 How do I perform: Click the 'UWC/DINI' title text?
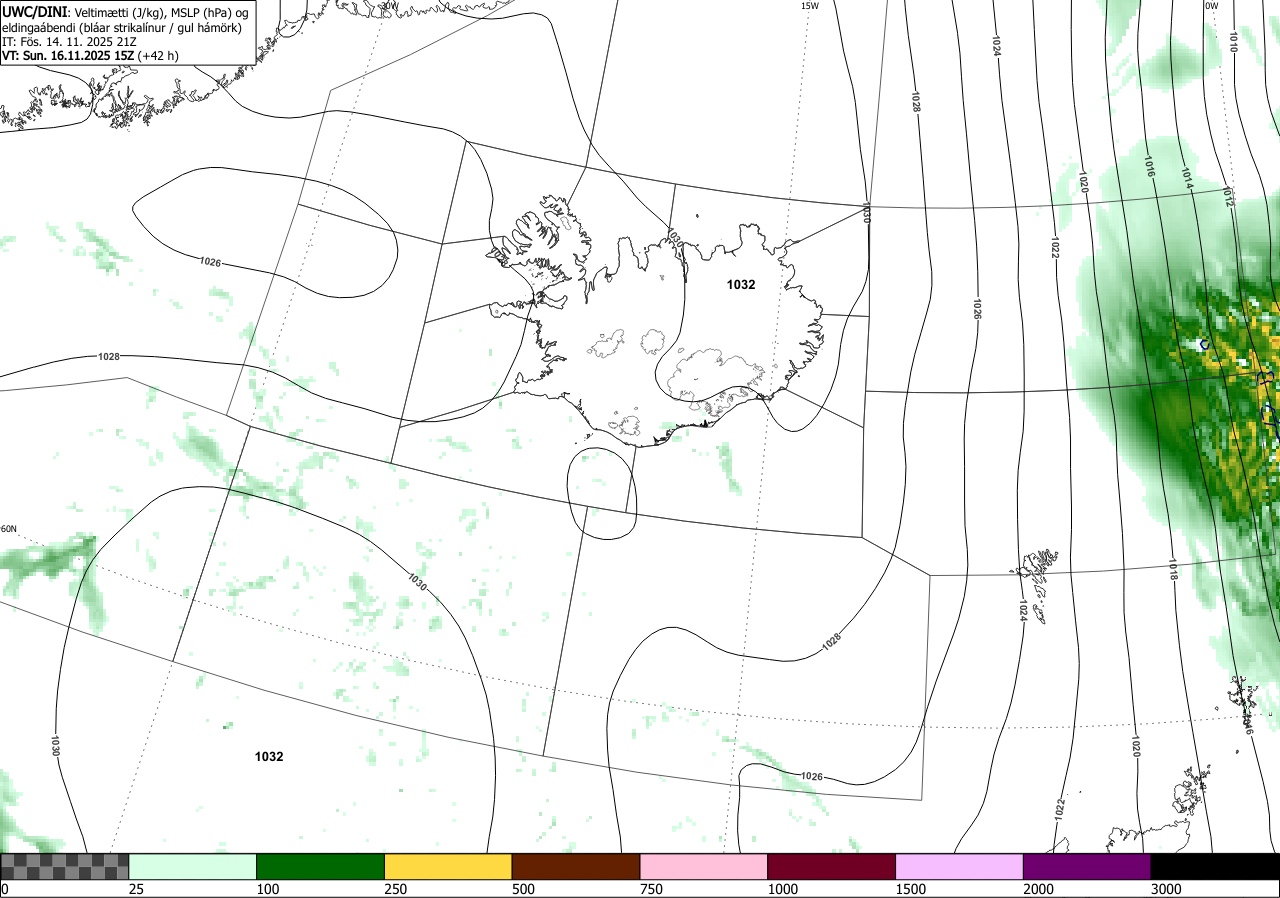(x=35, y=11)
